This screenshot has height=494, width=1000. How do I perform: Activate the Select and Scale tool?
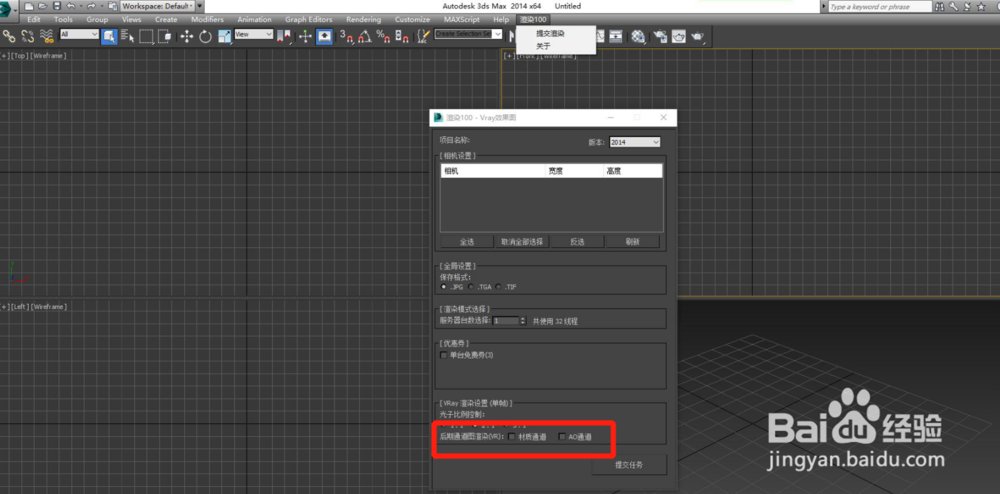pyautogui.click(x=224, y=36)
